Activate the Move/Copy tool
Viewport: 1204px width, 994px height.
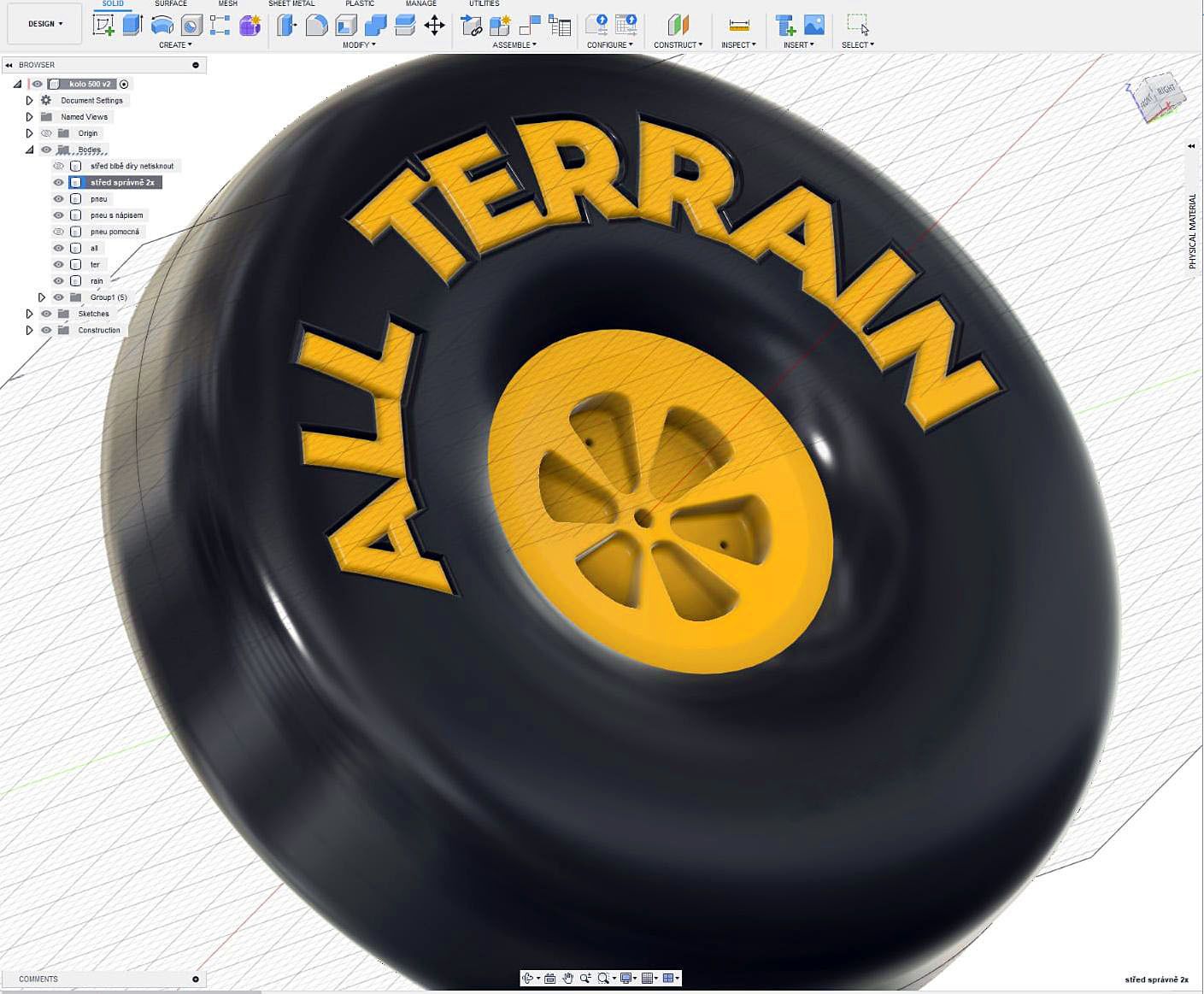[435, 25]
